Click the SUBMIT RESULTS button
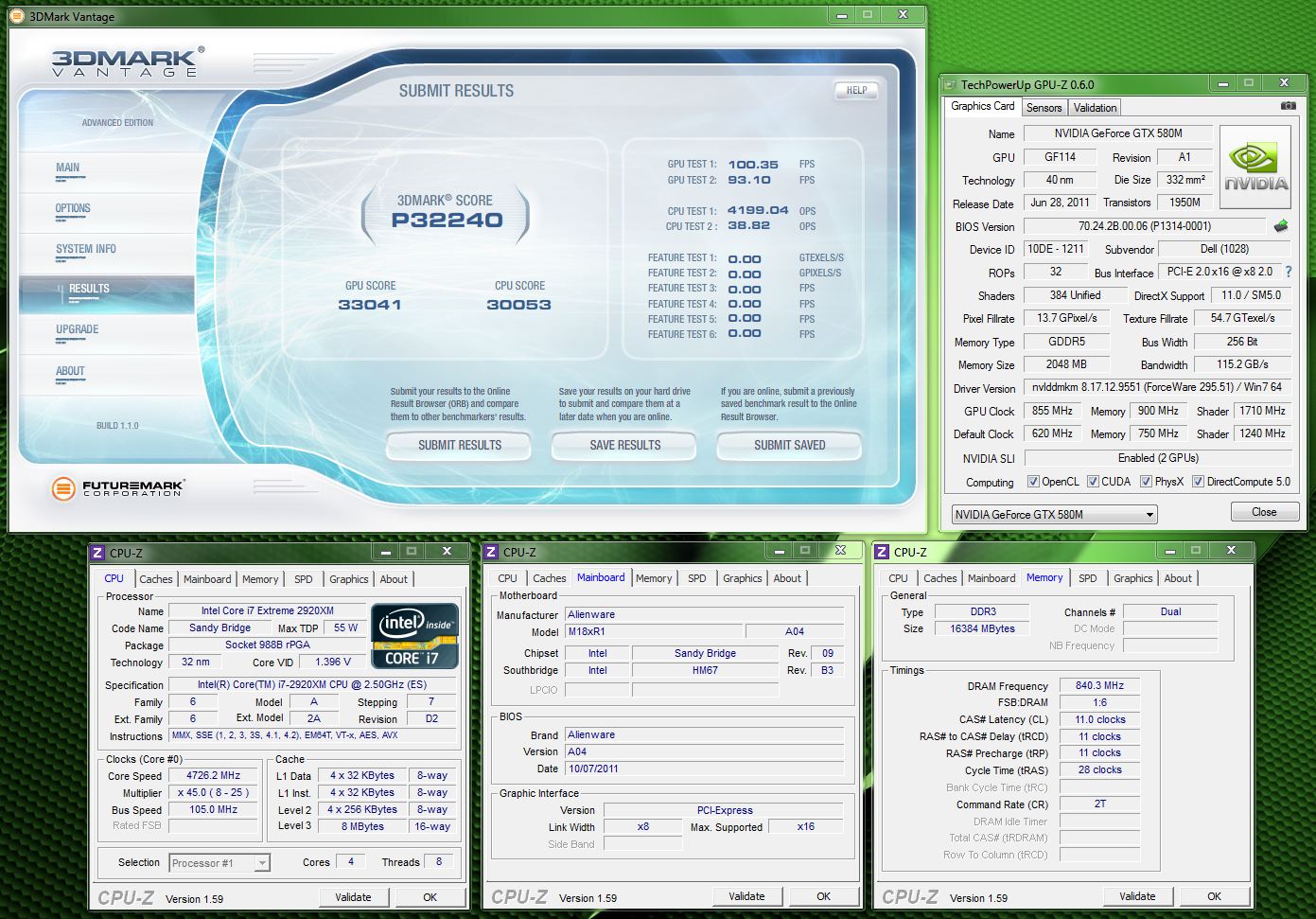Screen dimensions: 1316x919 pos(460,445)
